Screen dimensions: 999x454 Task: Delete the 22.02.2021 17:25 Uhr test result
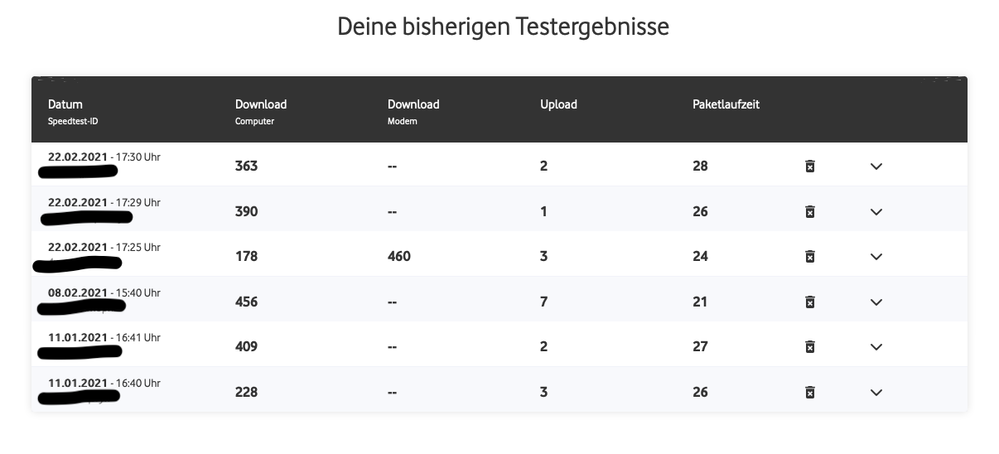point(810,256)
